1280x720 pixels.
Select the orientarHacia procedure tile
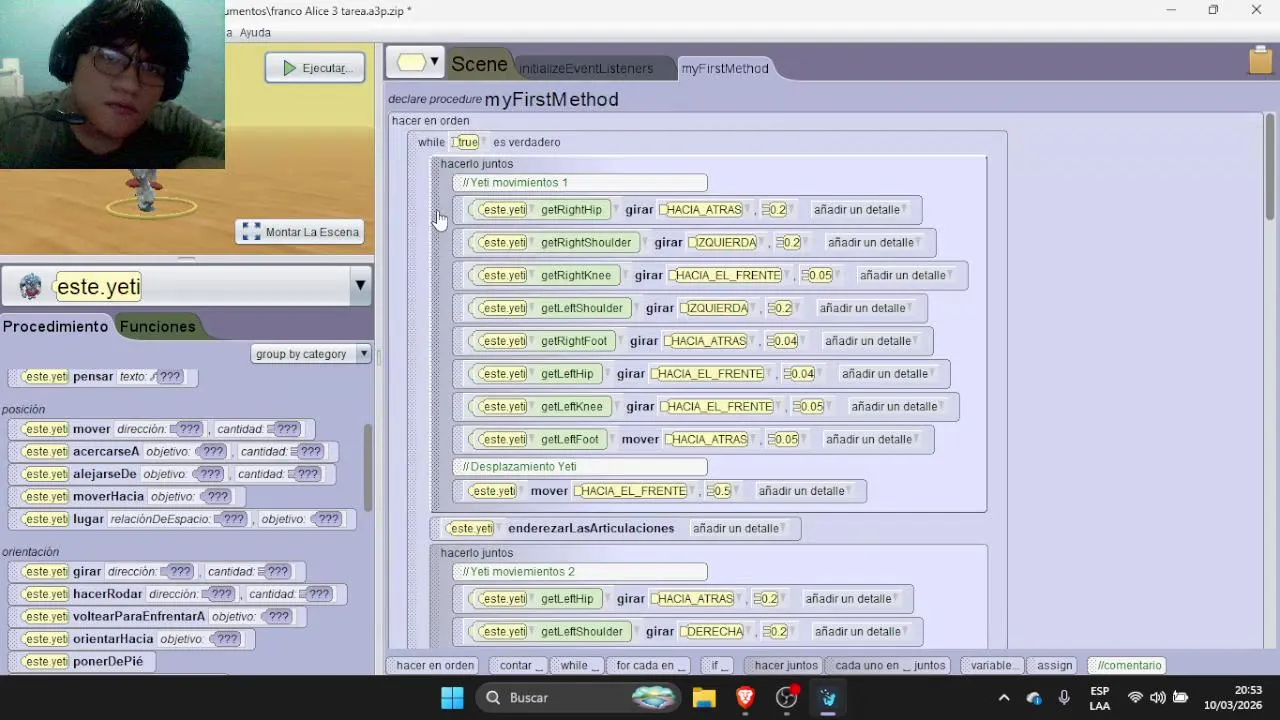coord(130,639)
